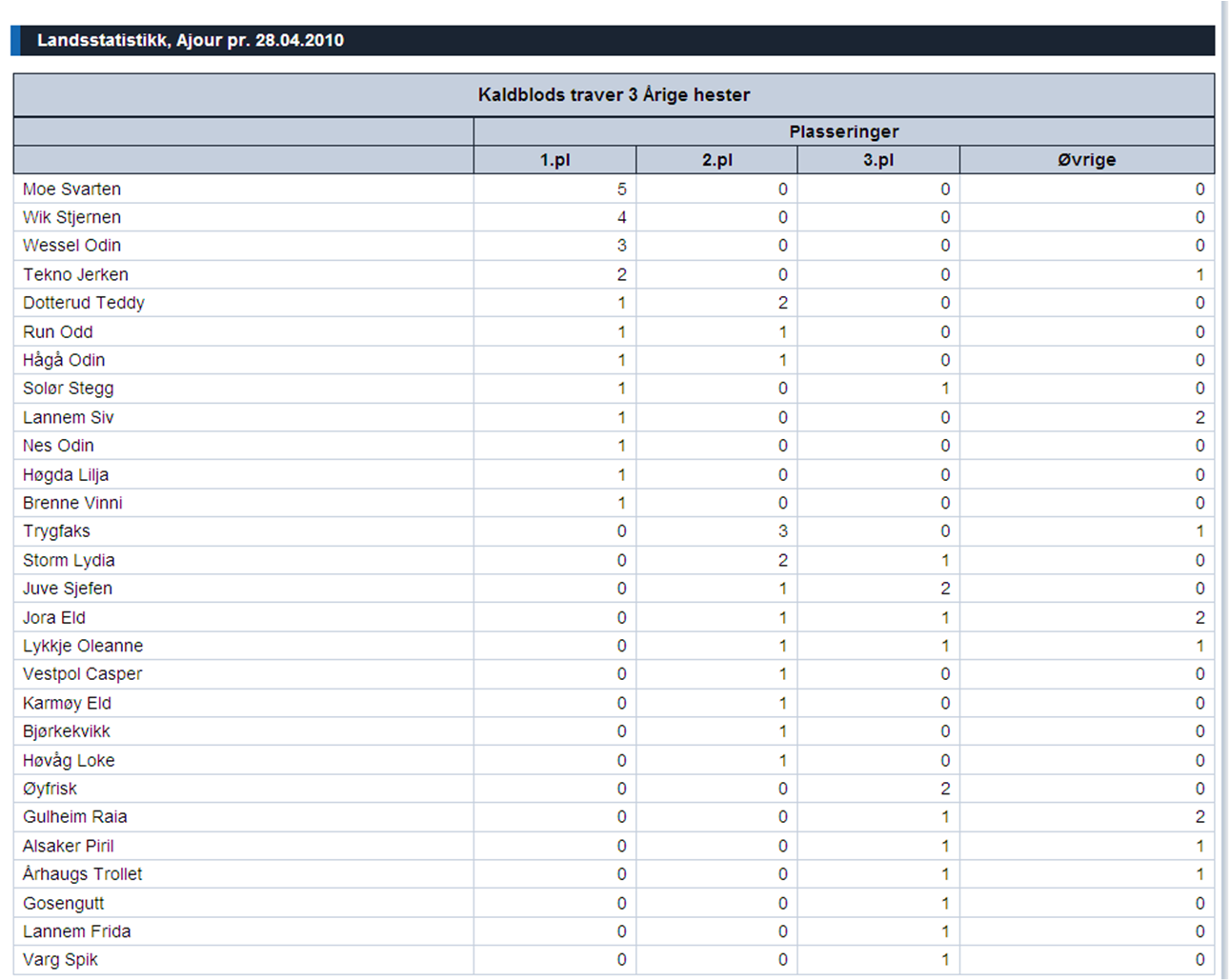Click Tekno Jerken's Øvrige value 1
Viewport: 1229px width, 980px height.
1200,274
